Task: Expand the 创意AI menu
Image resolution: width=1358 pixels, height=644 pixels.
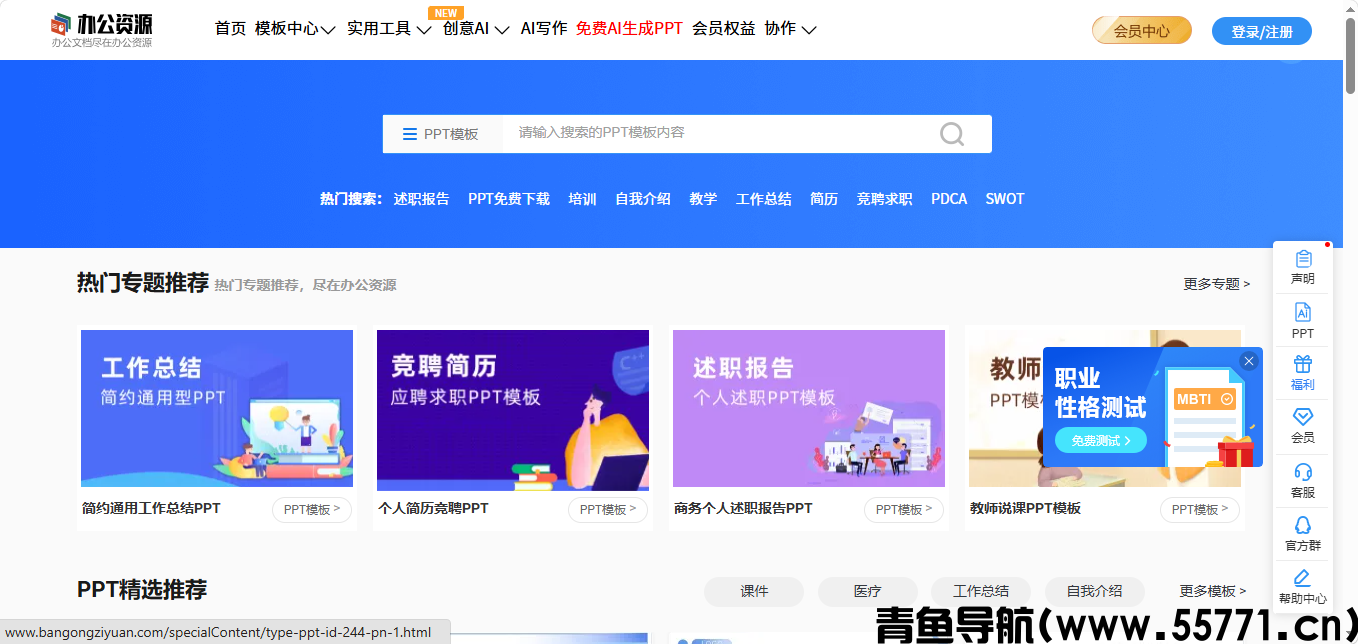Action: 476,29
